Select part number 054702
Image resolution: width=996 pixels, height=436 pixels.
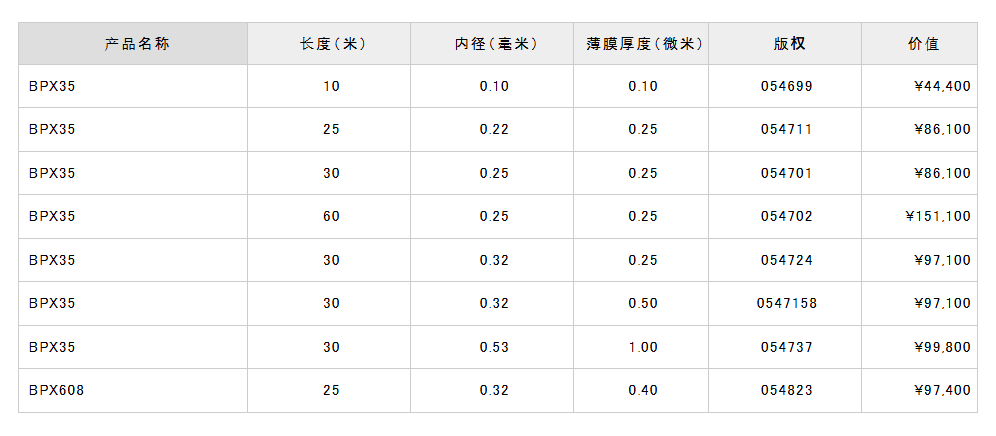pos(787,217)
